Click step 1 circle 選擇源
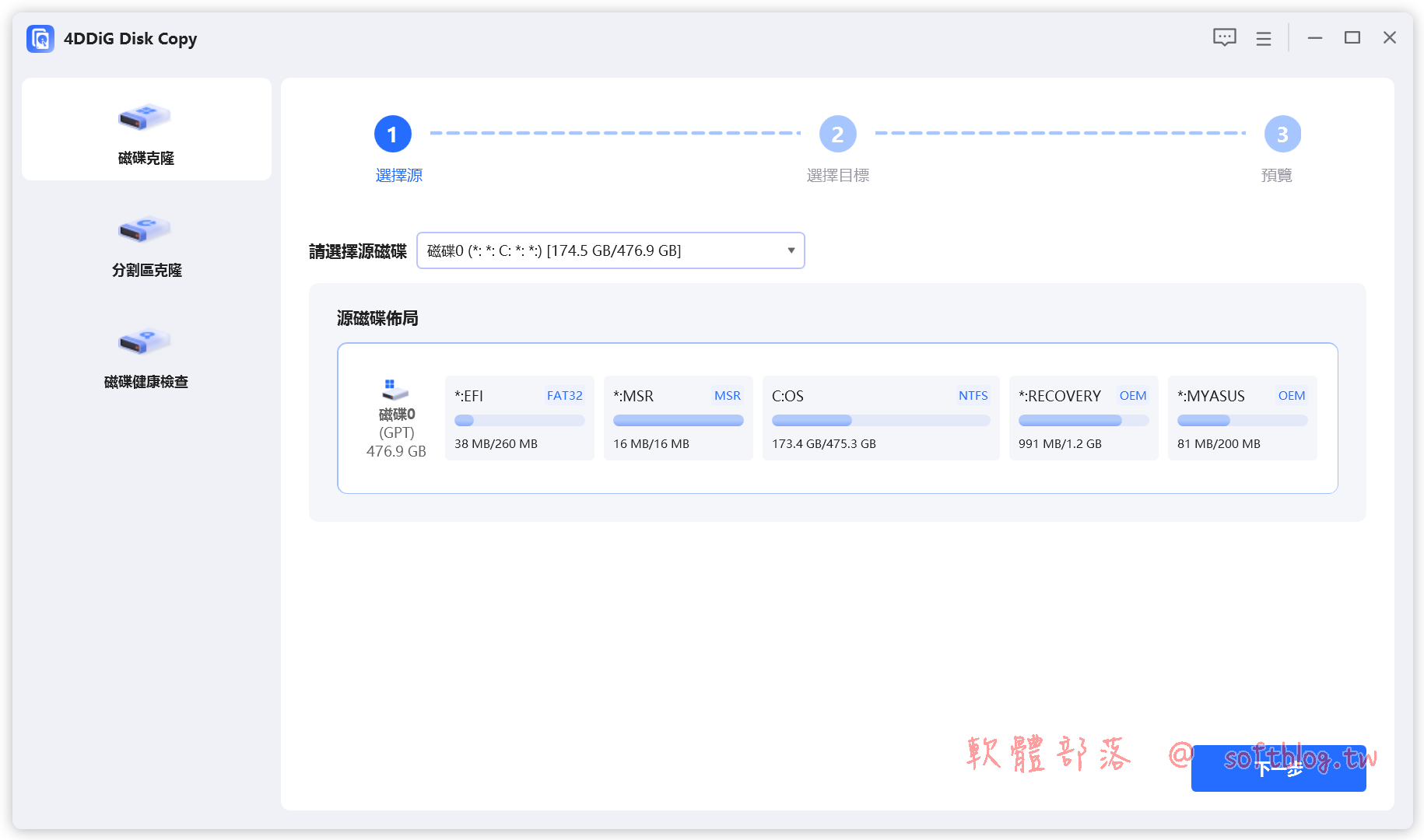1424x840 pixels. pos(393,135)
